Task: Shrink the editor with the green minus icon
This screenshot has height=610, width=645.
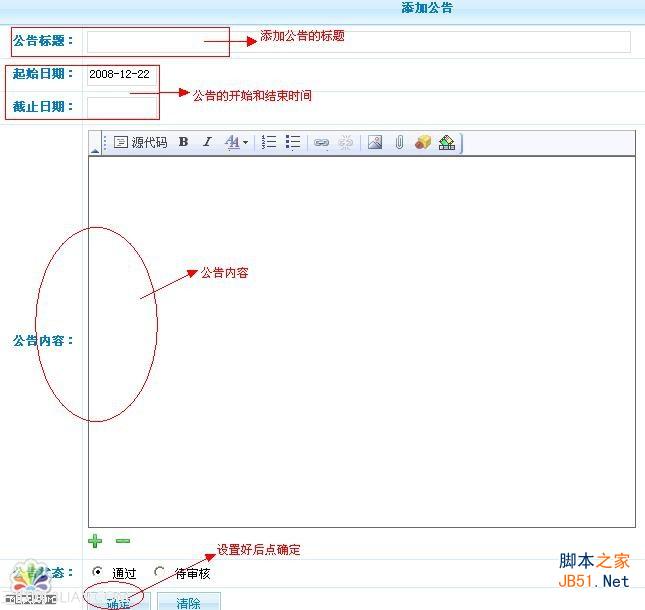Action: tap(123, 541)
